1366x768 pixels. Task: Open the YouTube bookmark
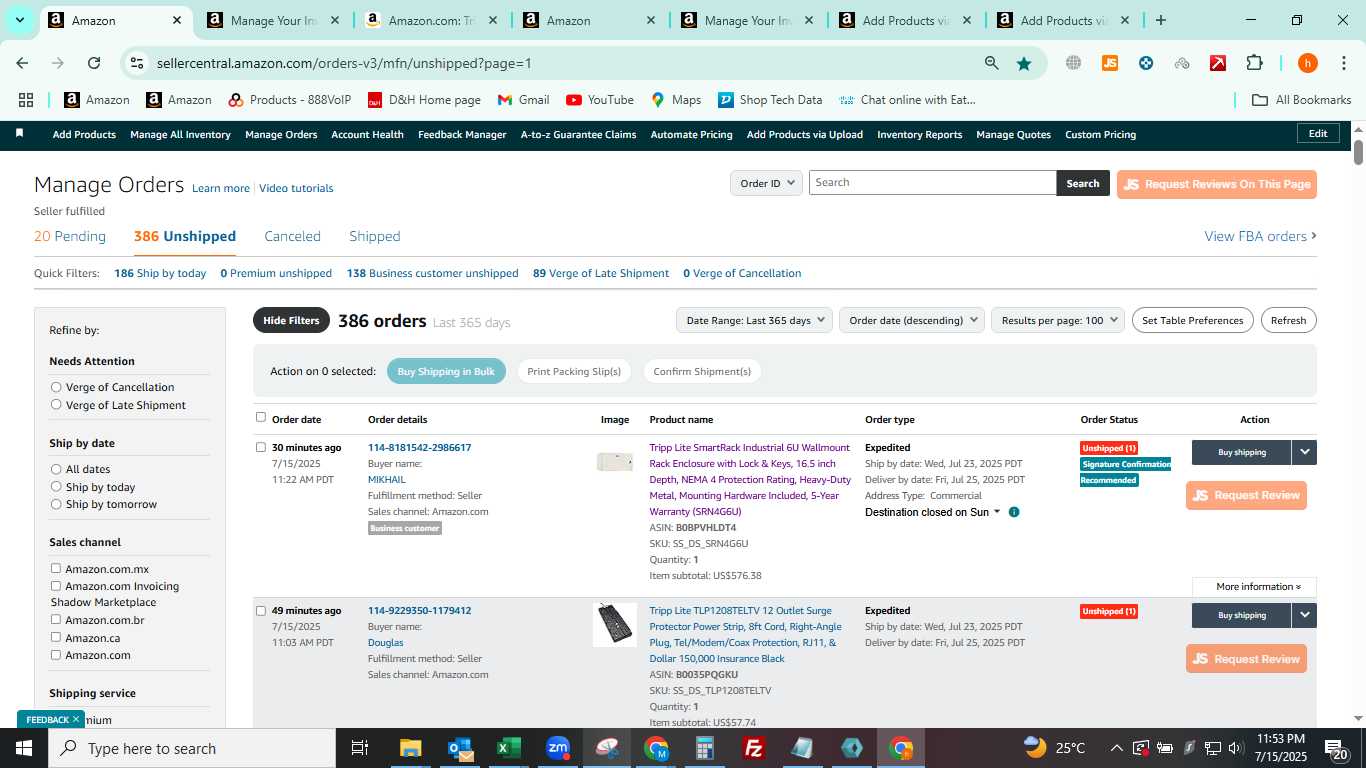600,100
